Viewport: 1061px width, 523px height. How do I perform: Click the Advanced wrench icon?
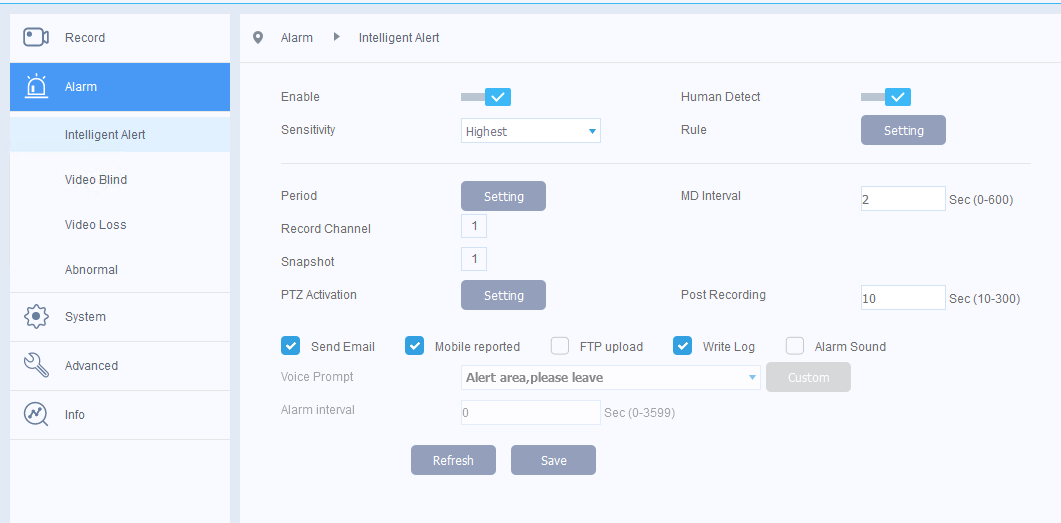pyautogui.click(x=36, y=366)
